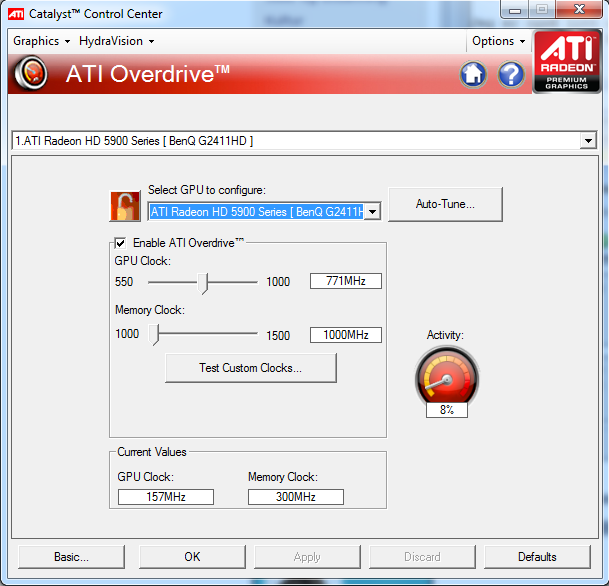Open Help via the blue question mark icon
Viewport: 609px width, 586px height.
[511, 74]
